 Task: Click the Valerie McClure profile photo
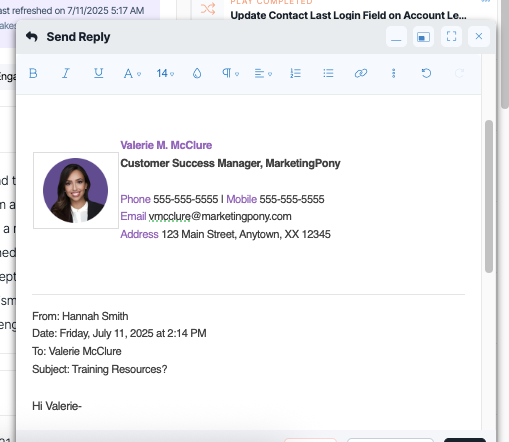pos(76,190)
